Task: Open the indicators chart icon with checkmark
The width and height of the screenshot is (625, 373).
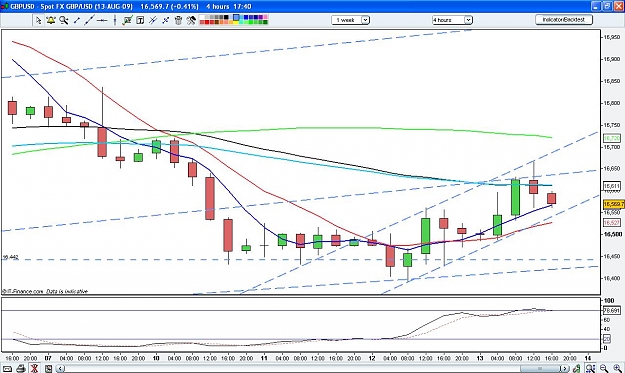Action: click(128, 20)
